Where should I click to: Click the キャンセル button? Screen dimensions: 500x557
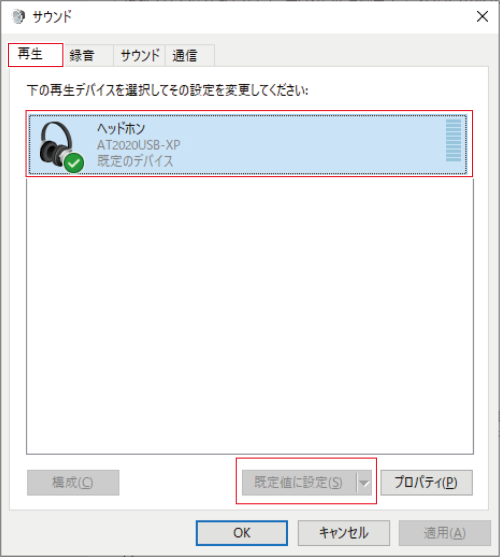tap(344, 533)
